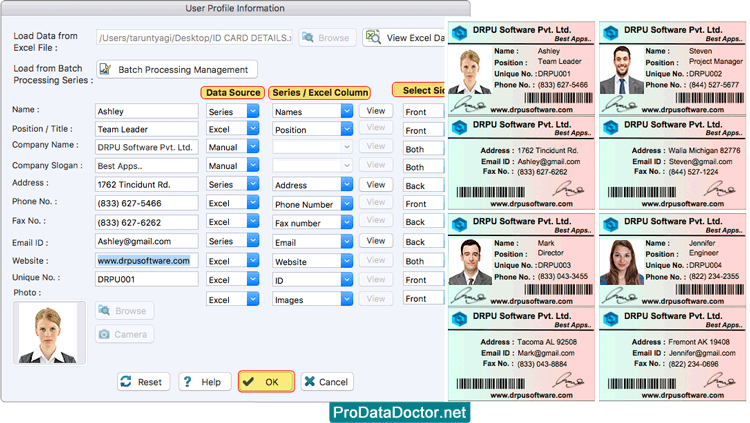Click Mark's ID card front preview
The width and height of the screenshot is (750, 423).
(521, 259)
